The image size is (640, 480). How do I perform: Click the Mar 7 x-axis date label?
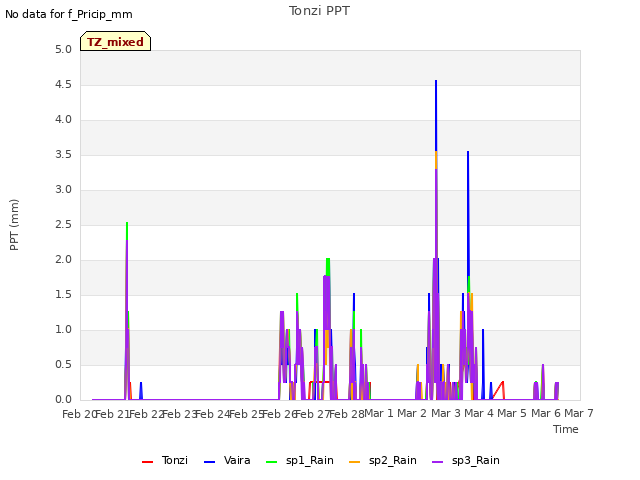tap(579, 413)
